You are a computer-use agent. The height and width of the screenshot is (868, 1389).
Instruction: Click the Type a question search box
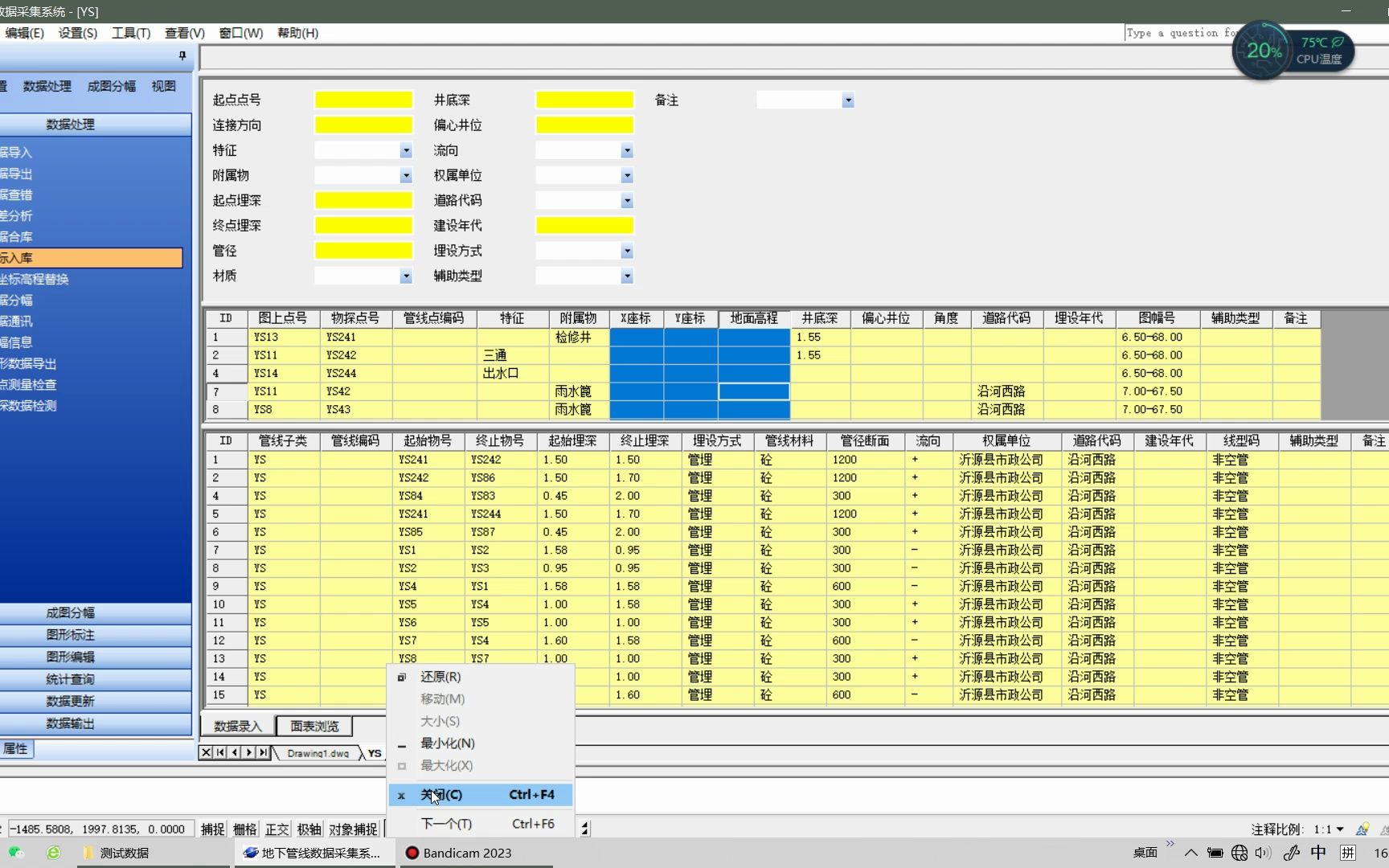click(x=1178, y=33)
